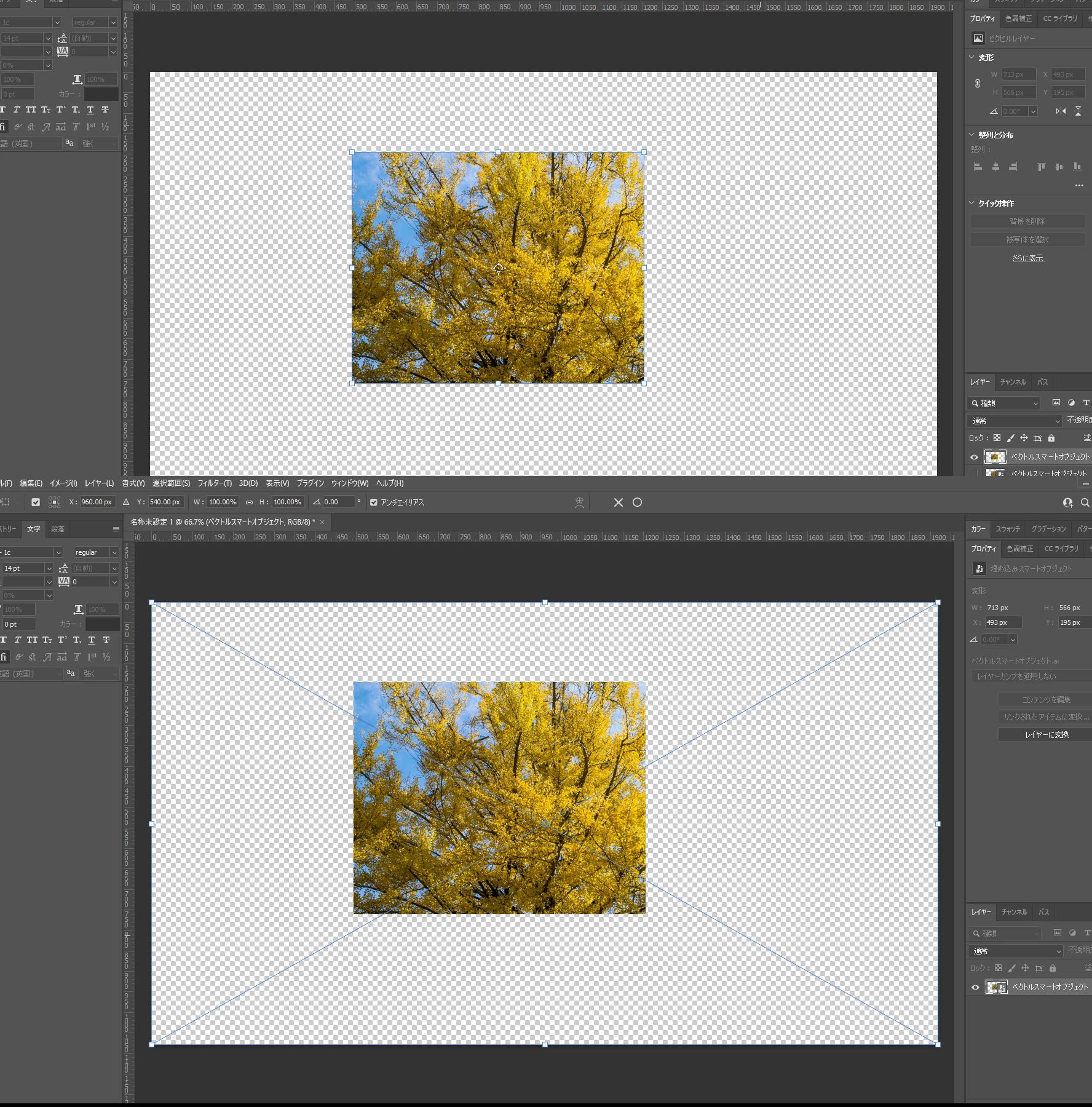
Task: Align right edges in upper Properties panel
Action: tap(1013, 167)
